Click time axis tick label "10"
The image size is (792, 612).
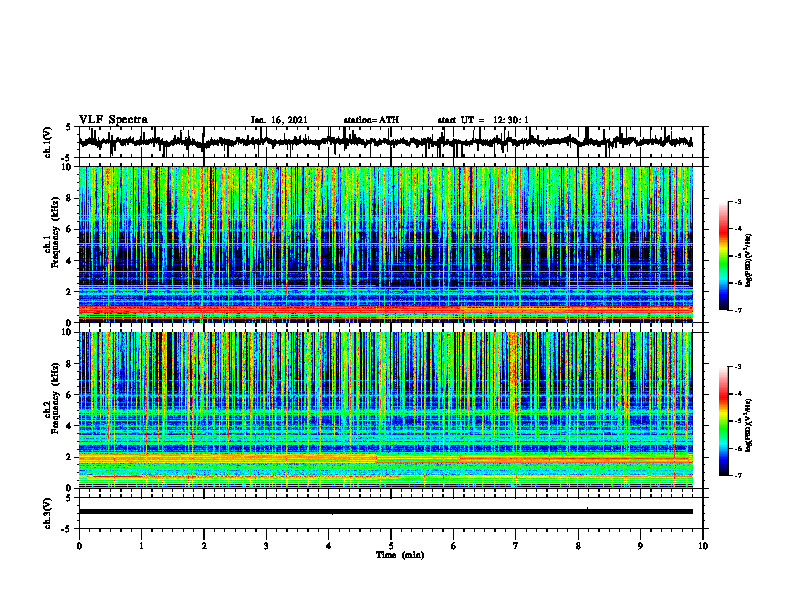(x=703, y=546)
